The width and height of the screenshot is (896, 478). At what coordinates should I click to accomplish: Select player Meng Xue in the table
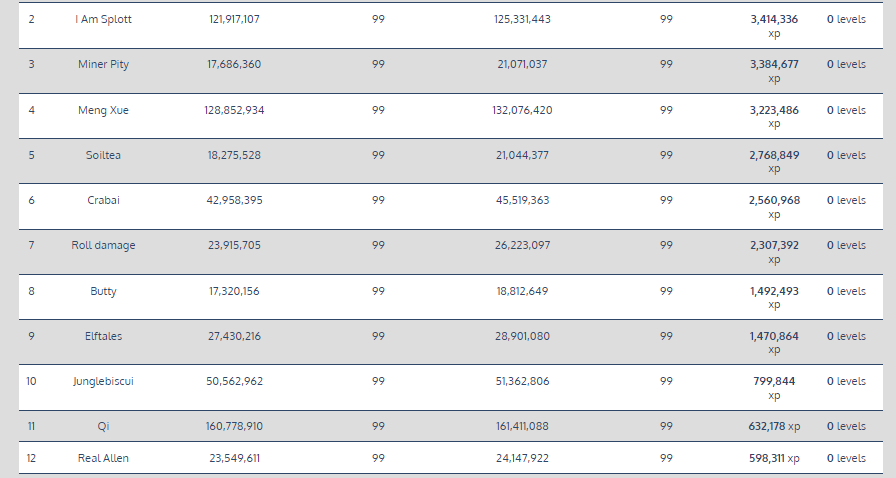pyautogui.click(x=103, y=110)
